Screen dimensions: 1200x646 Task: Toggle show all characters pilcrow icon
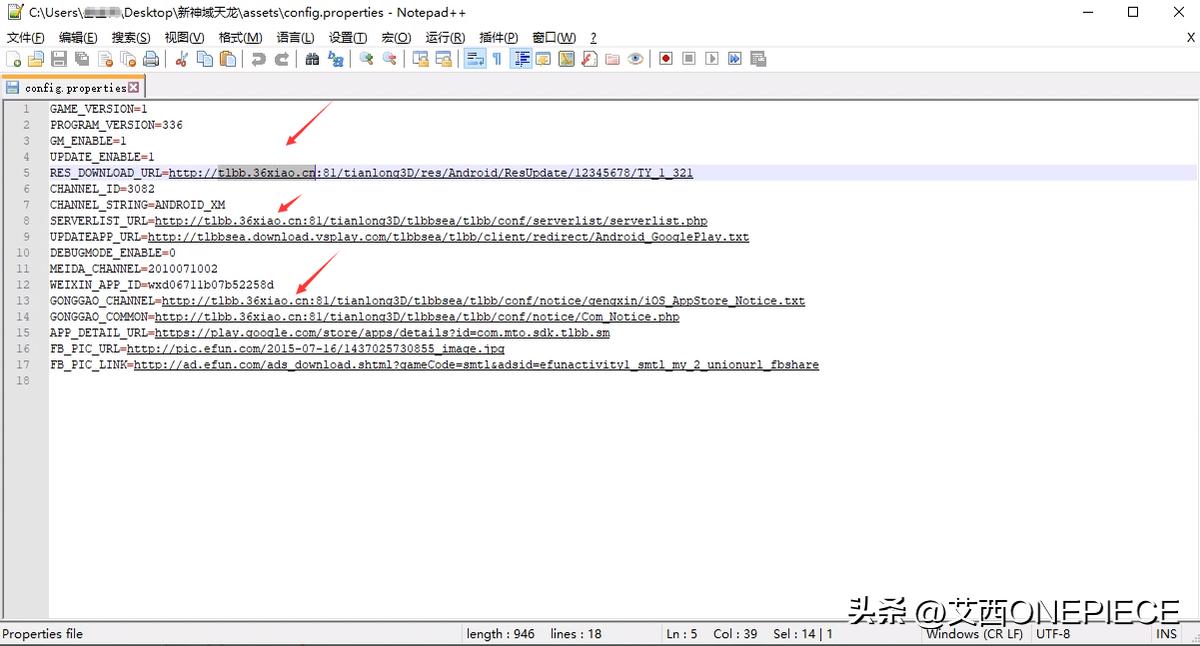pos(496,59)
